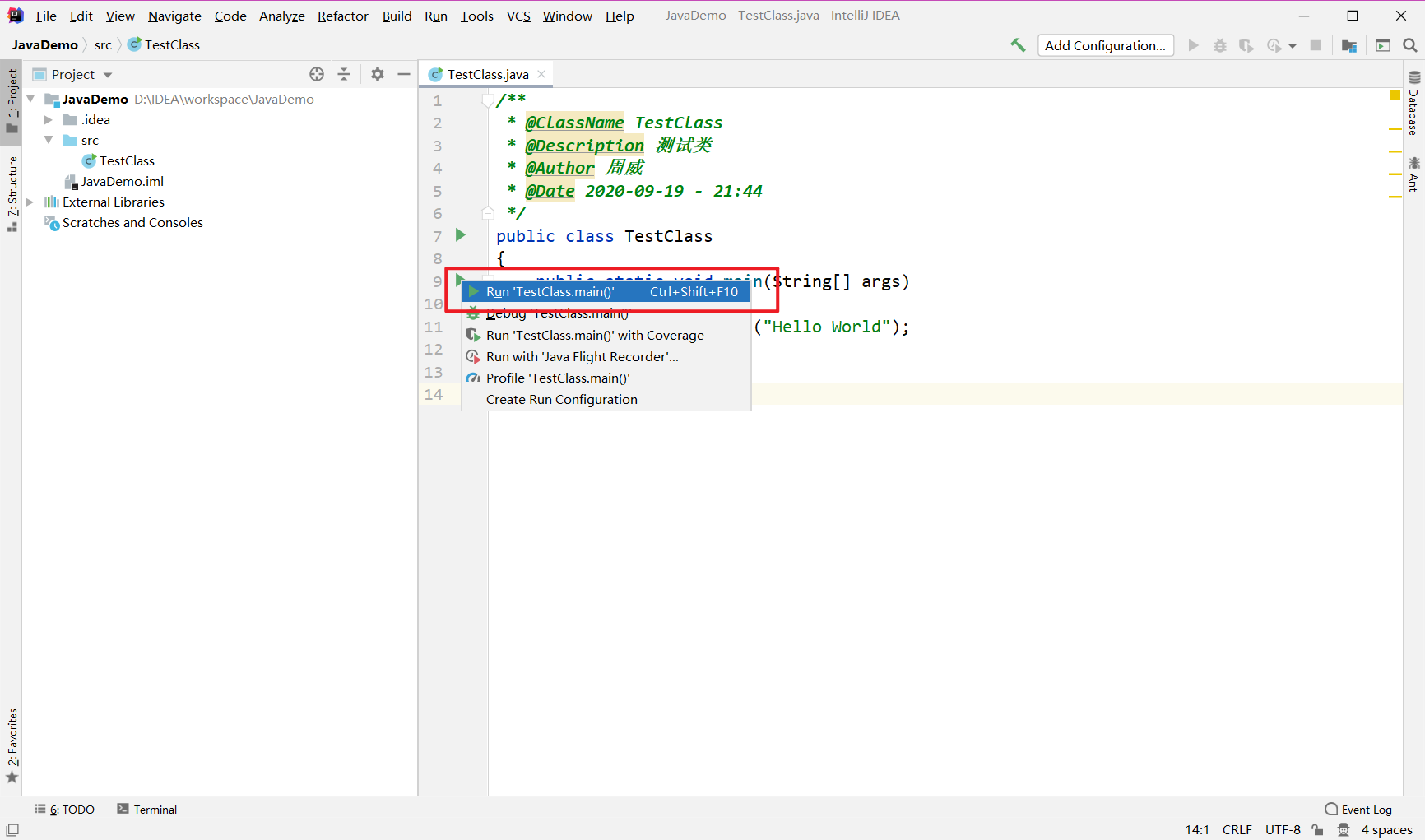Viewport: 1425px width, 840px height.
Task: Open Search Everywhere with the magnifier icon
Action: [1409, 45]
